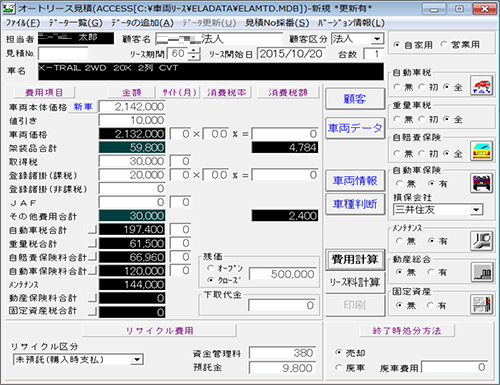Click the 車種判断 button

click(355, 204)
